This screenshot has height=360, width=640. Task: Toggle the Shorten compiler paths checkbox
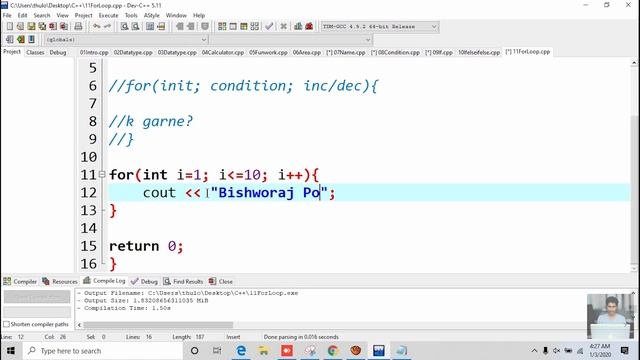tap(6, 324)
